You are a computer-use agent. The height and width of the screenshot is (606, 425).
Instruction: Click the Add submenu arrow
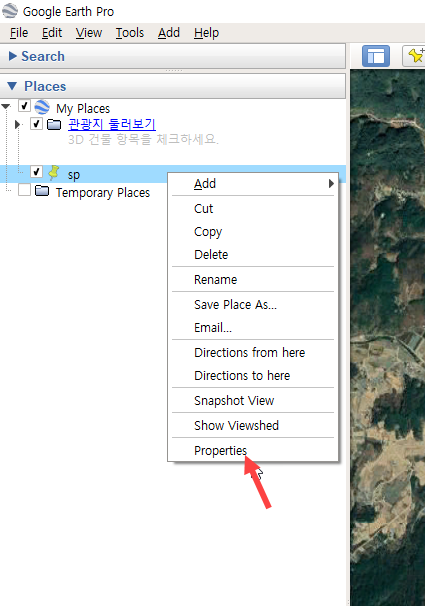331,184
